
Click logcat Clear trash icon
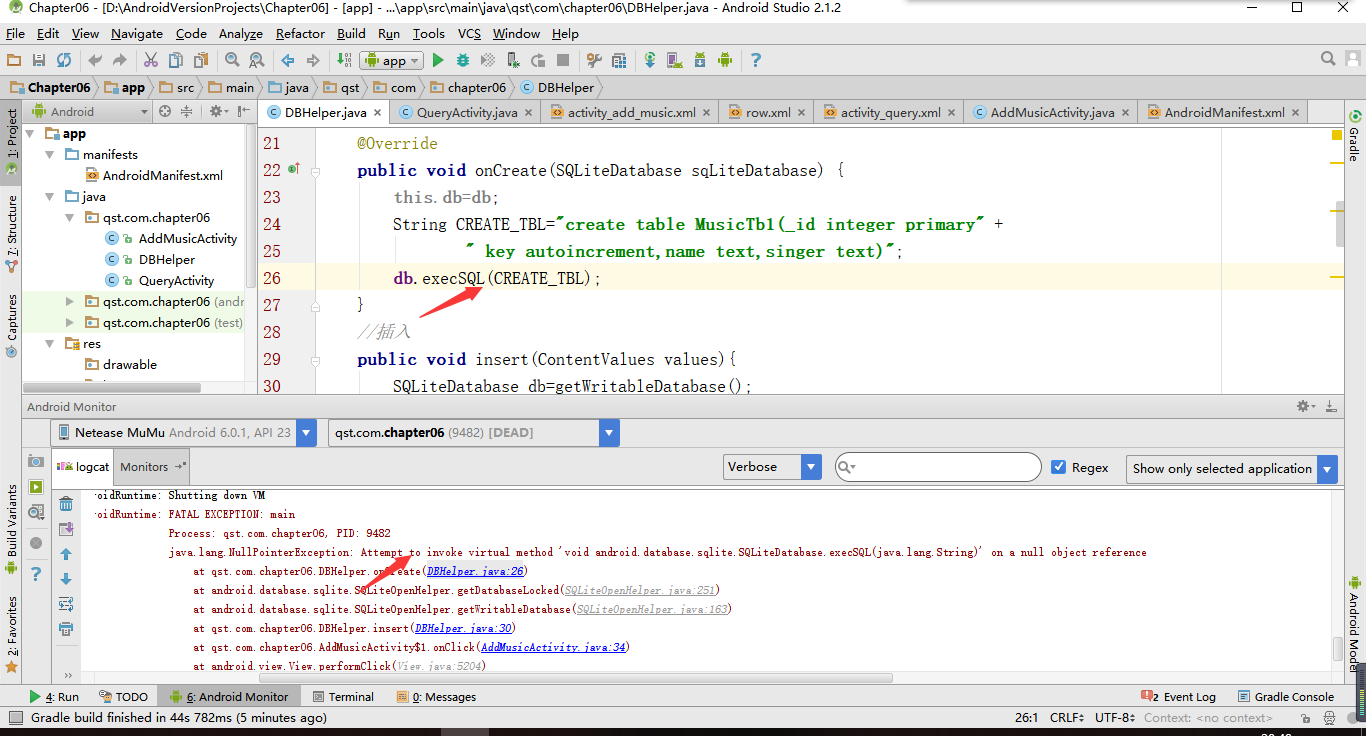click(66, 503)
